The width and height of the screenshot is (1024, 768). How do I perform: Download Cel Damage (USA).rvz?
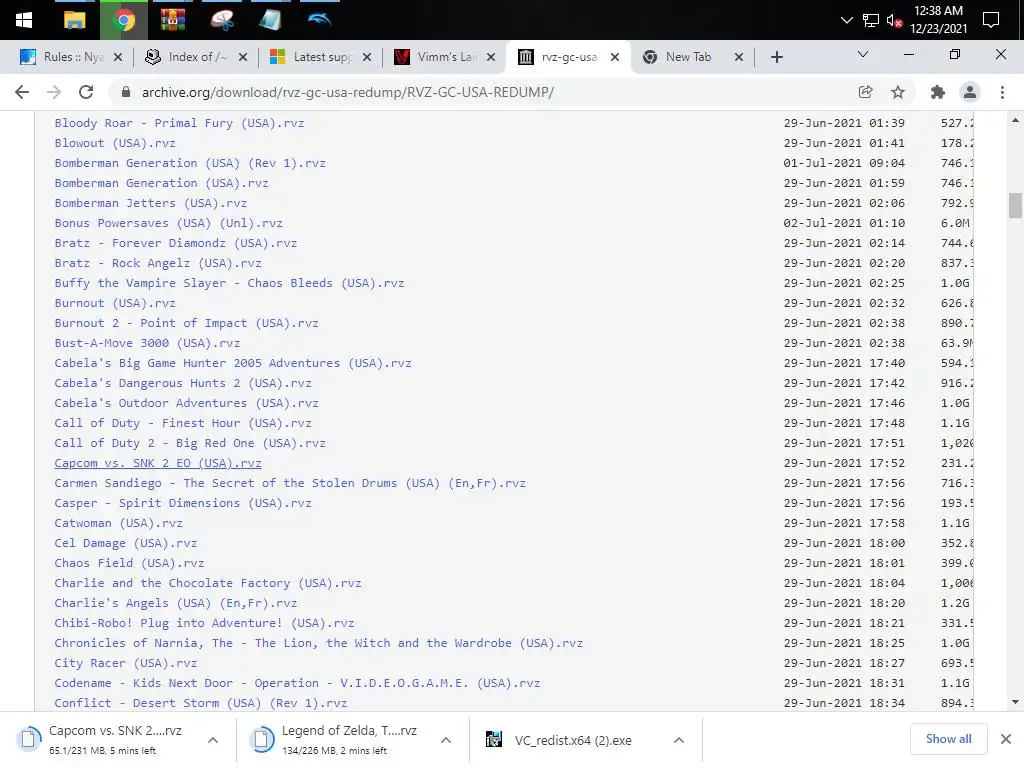pos(125,543)
